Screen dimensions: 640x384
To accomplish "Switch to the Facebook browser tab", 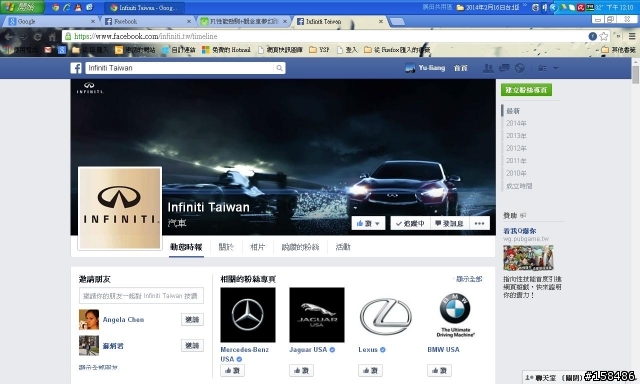I will [x=147, y=21].
